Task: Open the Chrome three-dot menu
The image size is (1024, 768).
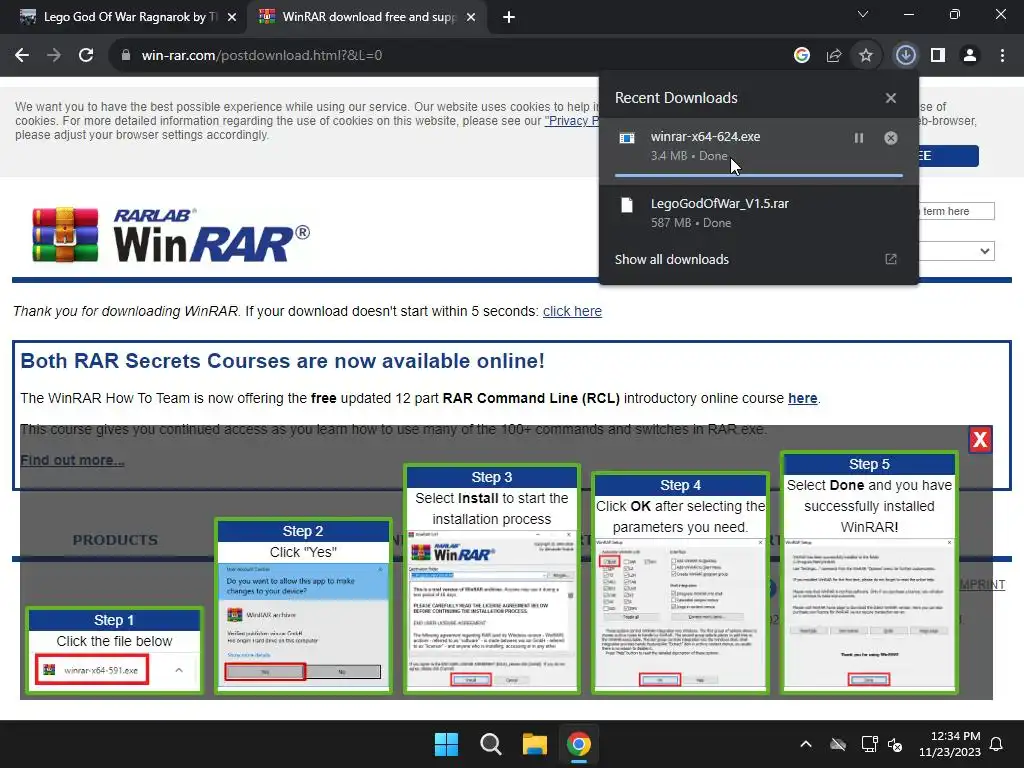Action: pyautogui.click(x=1002, y=56)
